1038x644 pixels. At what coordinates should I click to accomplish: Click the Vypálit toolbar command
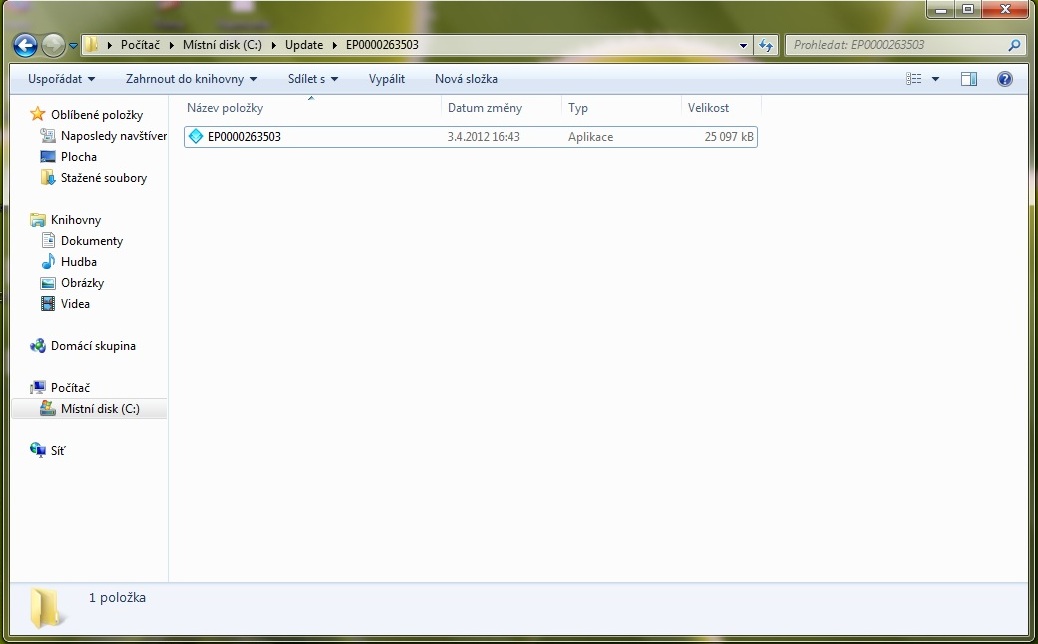[x=387, y=79]
